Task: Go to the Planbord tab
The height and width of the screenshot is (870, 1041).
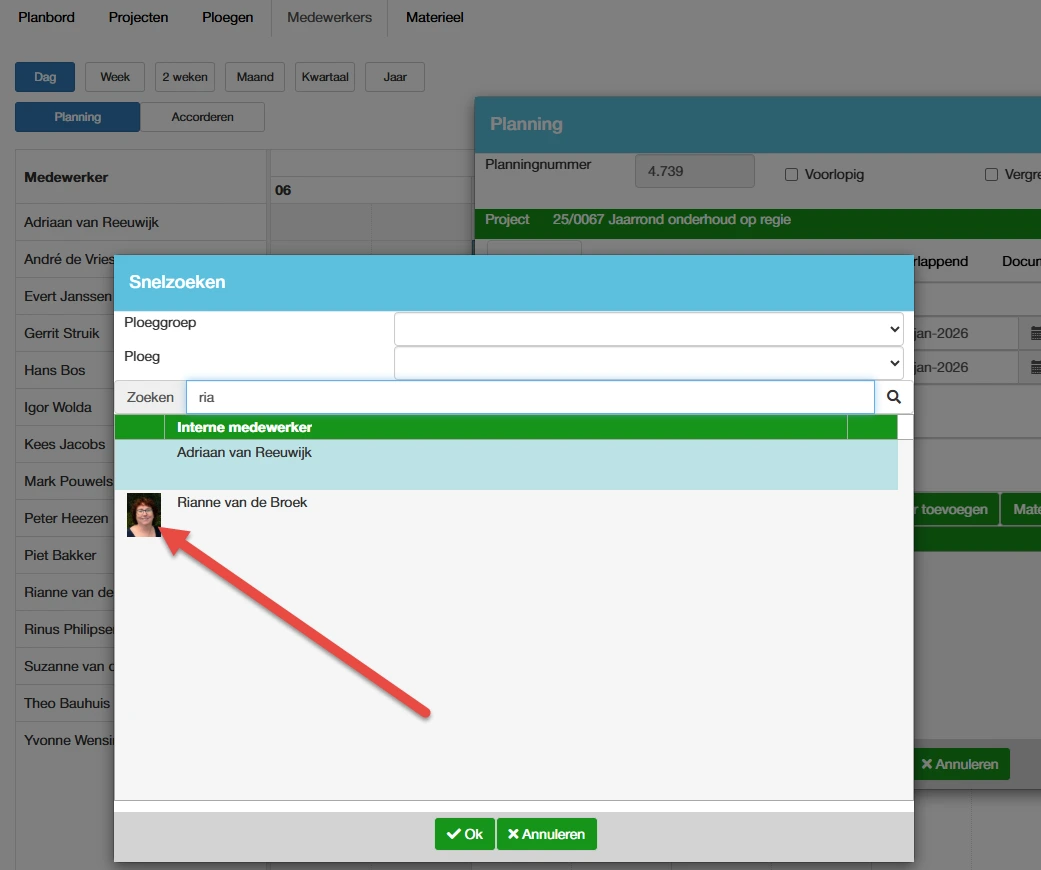Action: (47, 17)
